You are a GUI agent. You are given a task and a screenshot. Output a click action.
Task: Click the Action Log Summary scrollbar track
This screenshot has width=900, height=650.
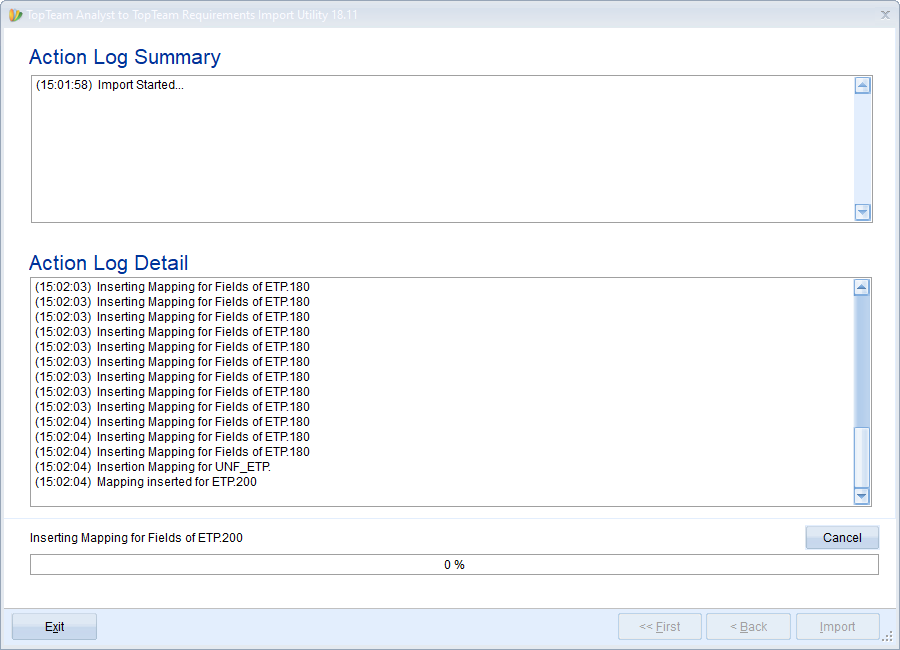(x=862, y=149)
